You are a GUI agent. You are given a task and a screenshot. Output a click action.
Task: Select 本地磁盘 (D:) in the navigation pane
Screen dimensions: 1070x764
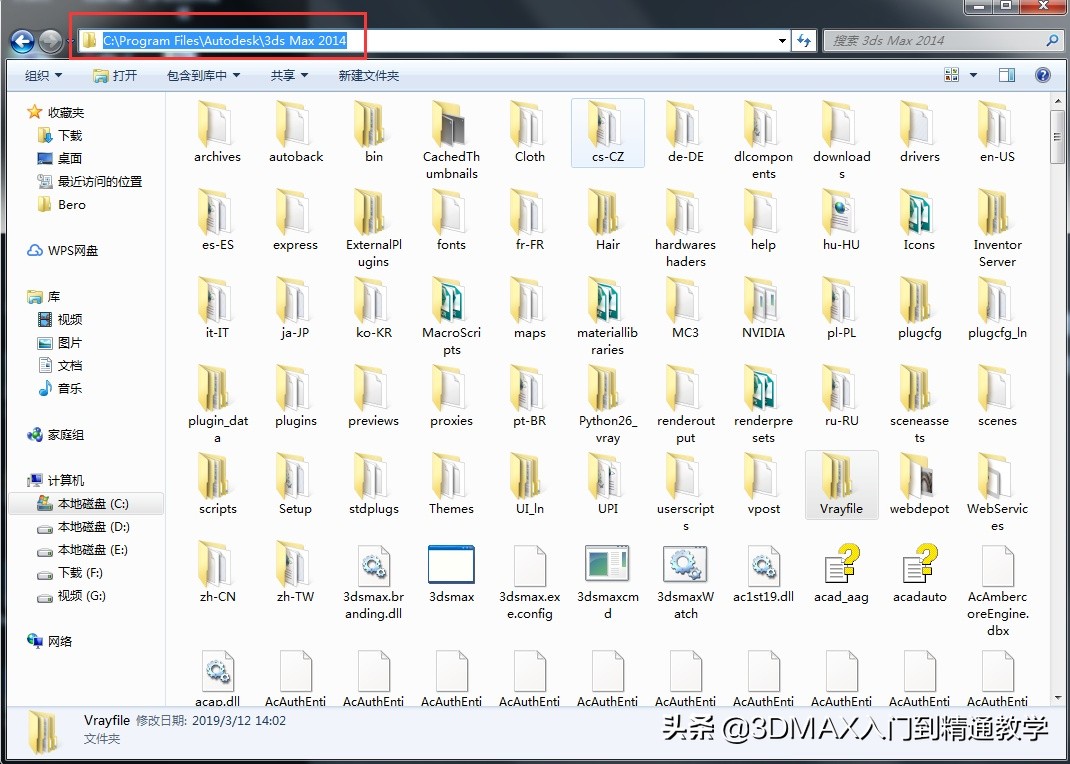(93, 527)
